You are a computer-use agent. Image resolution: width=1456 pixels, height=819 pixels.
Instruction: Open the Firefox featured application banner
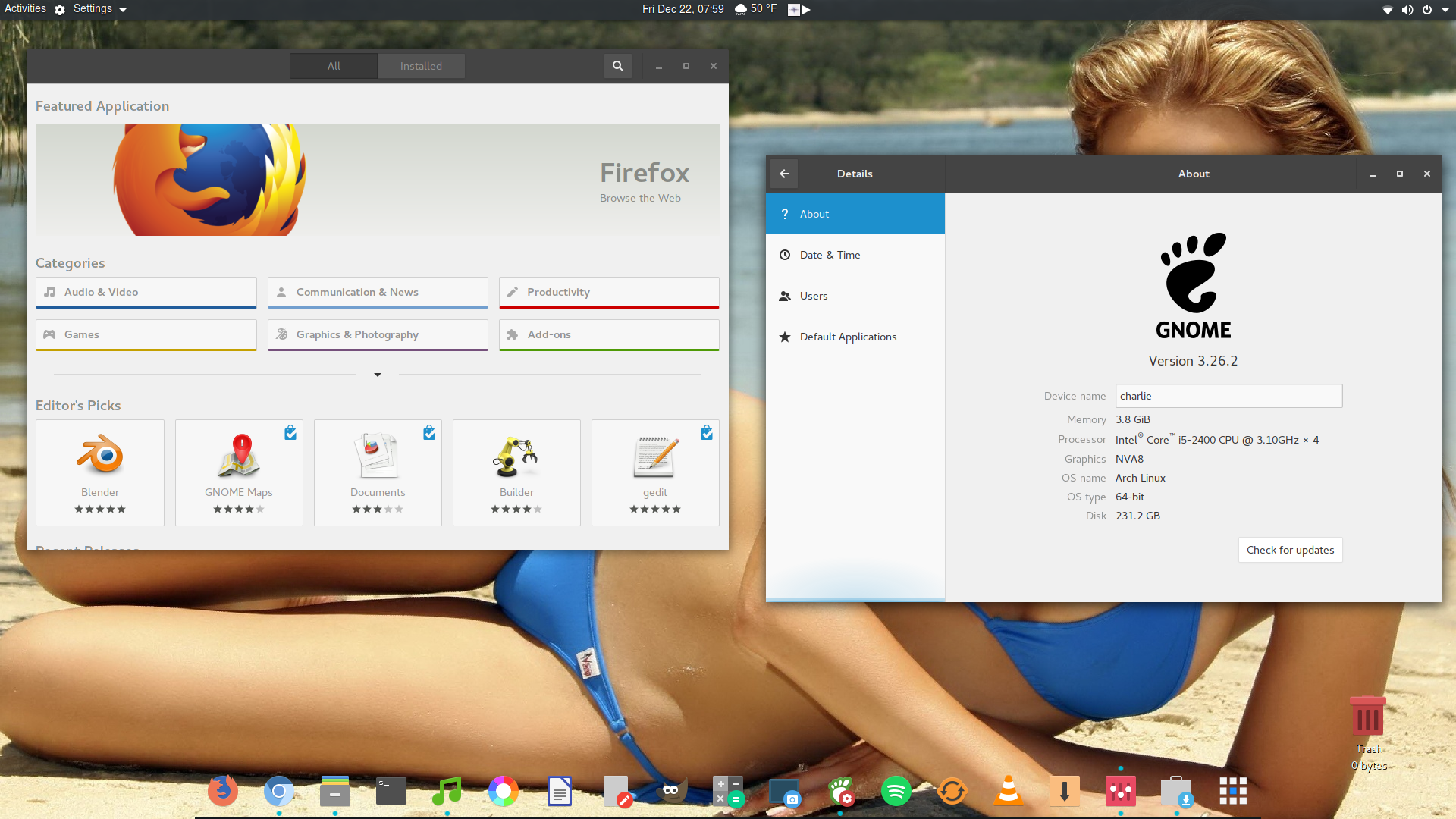tap(378, 180)
